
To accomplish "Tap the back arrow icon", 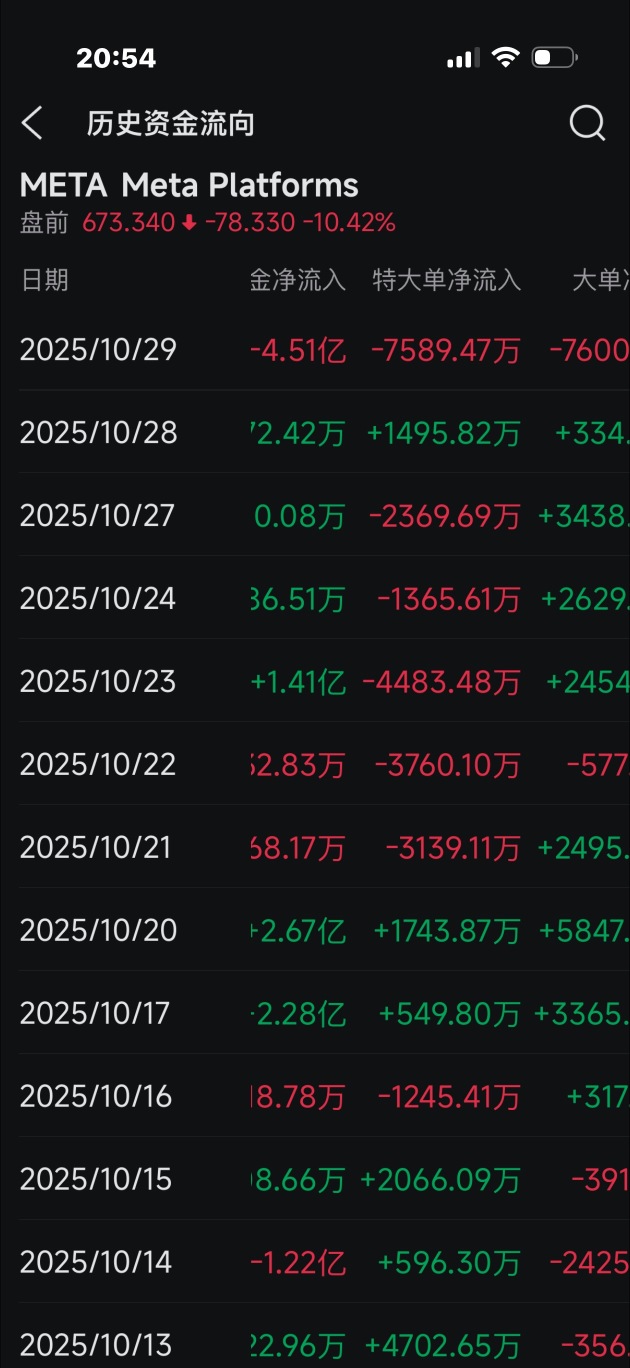I will coord(32,124).
